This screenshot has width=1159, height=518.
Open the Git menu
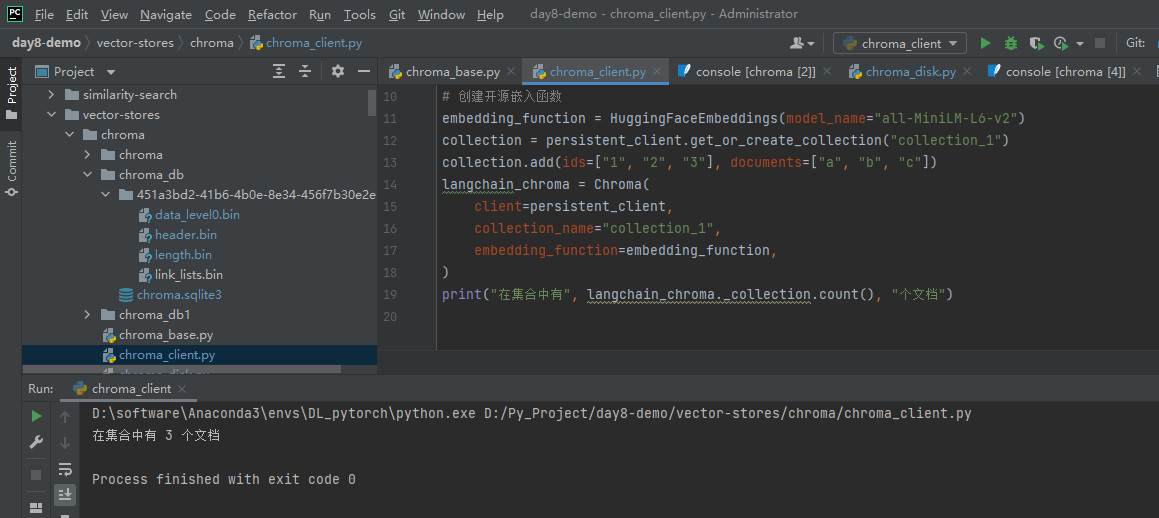tap(397, 14)
